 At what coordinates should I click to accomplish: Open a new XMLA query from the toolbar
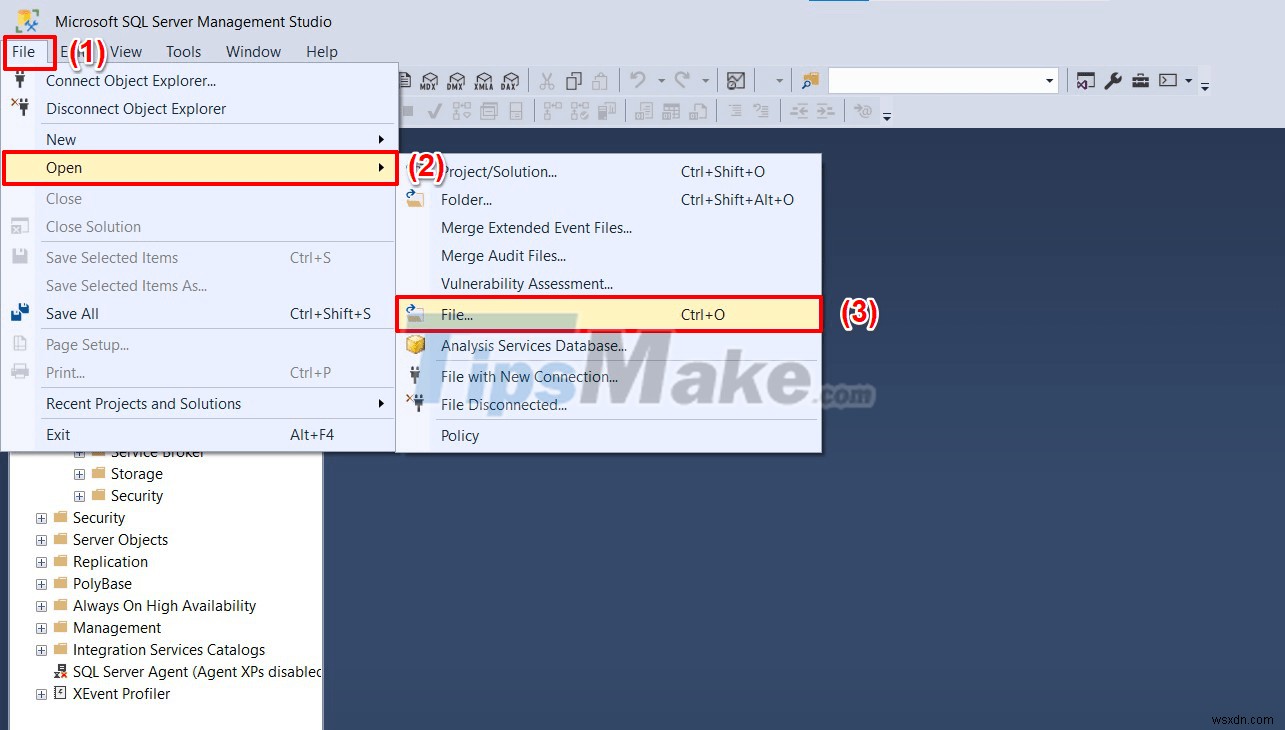[x=485, y=81]
